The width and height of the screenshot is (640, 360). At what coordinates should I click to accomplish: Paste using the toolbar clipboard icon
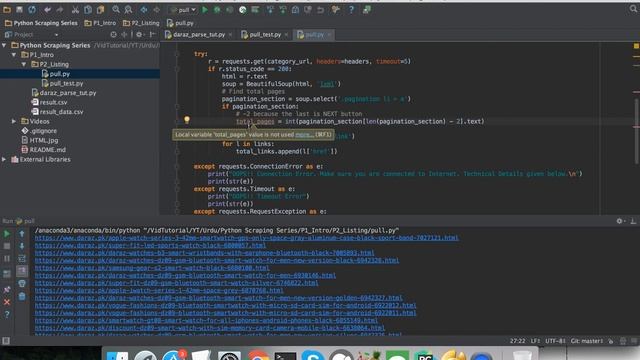100,9
